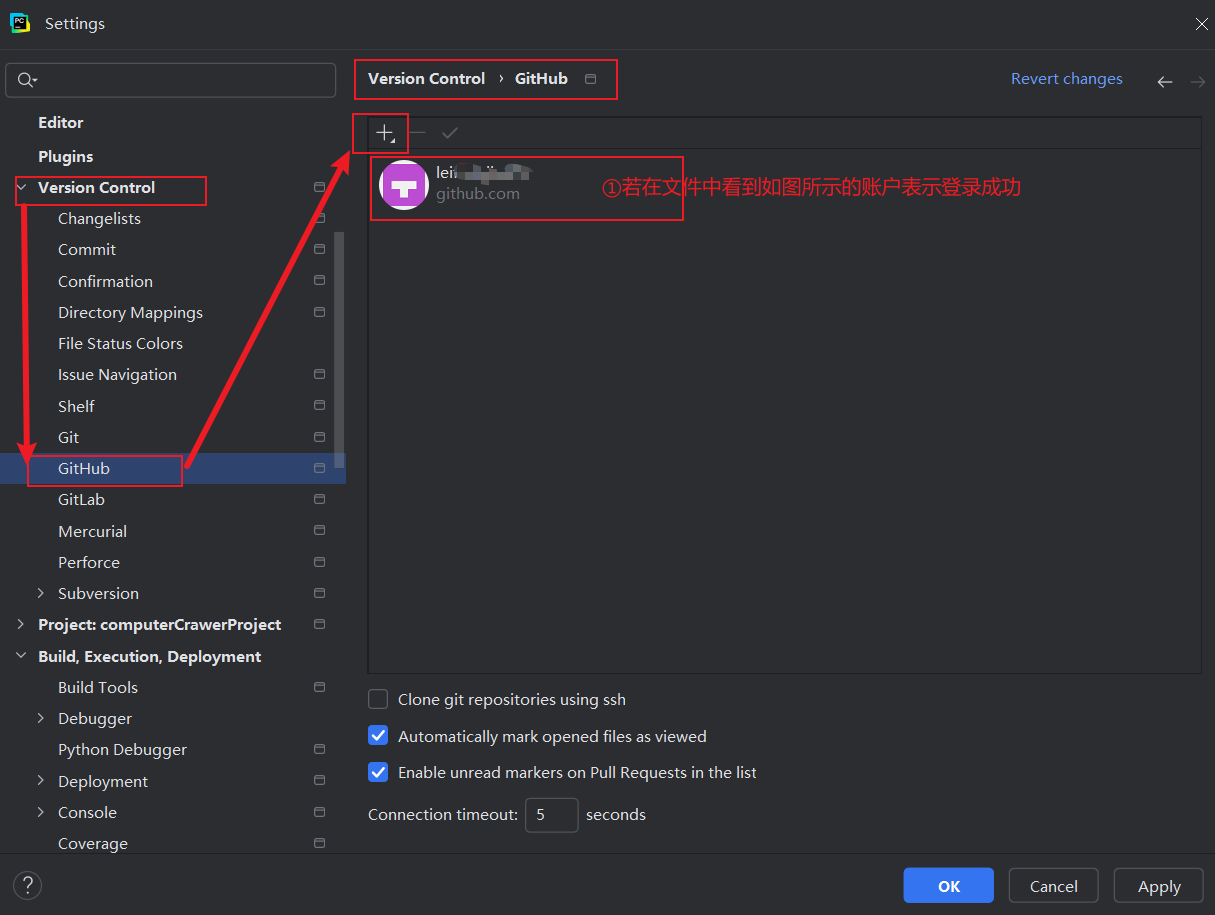
Task: Select Changelists settings page
Action: [99, 218]
